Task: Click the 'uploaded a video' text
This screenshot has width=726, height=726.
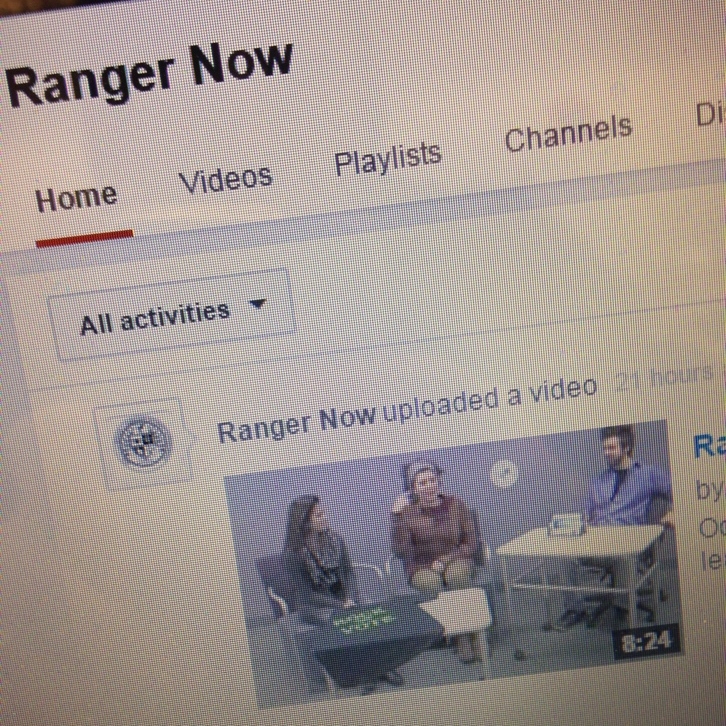Action: pyautogui.click(x=490, y=401)
